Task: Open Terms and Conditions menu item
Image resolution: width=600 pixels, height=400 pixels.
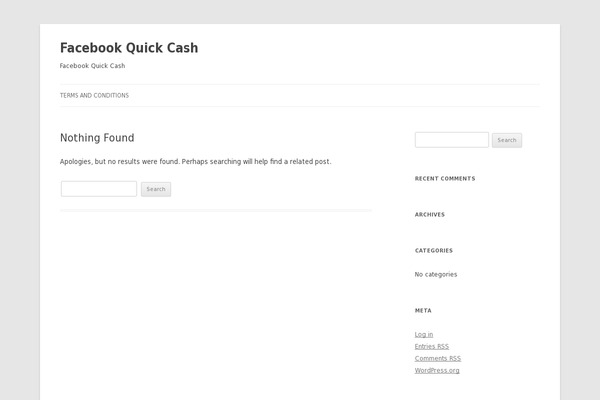Action: pyautogui.click(x=94, y=95)
